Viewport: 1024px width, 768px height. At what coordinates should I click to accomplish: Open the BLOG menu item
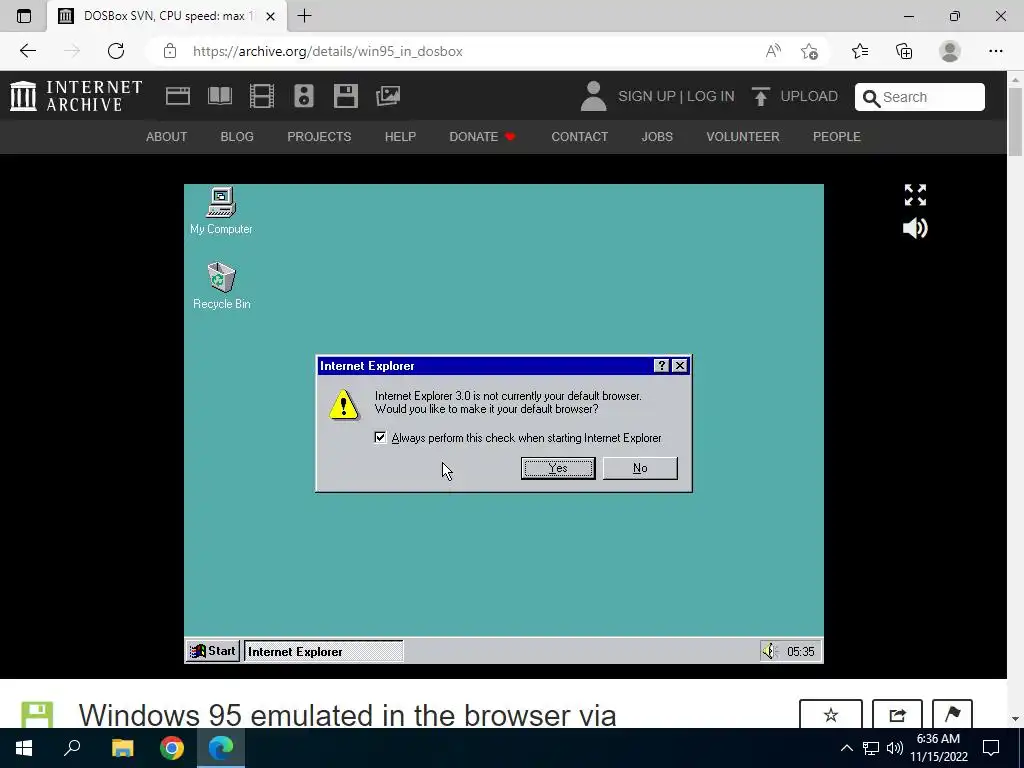(x=237, y=136)
